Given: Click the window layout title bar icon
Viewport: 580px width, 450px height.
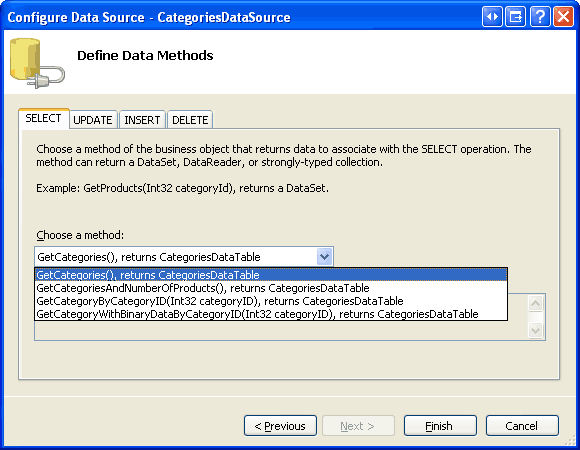Looking at the screenshot, I should click(516, 17).
